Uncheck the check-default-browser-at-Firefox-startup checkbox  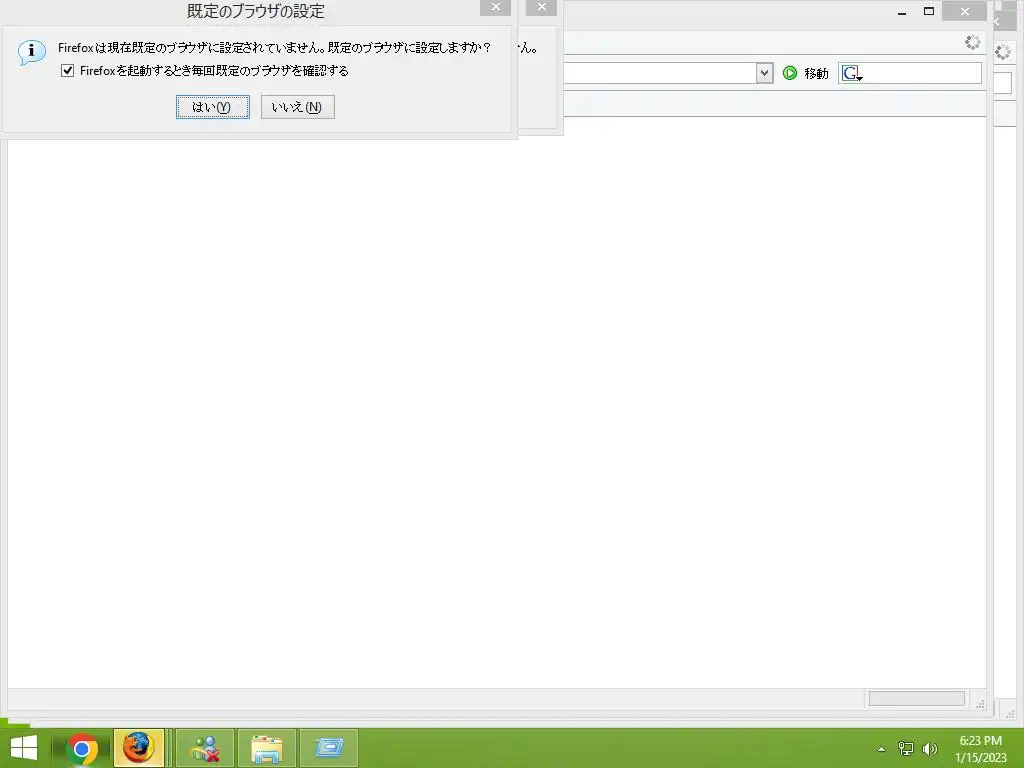pos(67,71)
